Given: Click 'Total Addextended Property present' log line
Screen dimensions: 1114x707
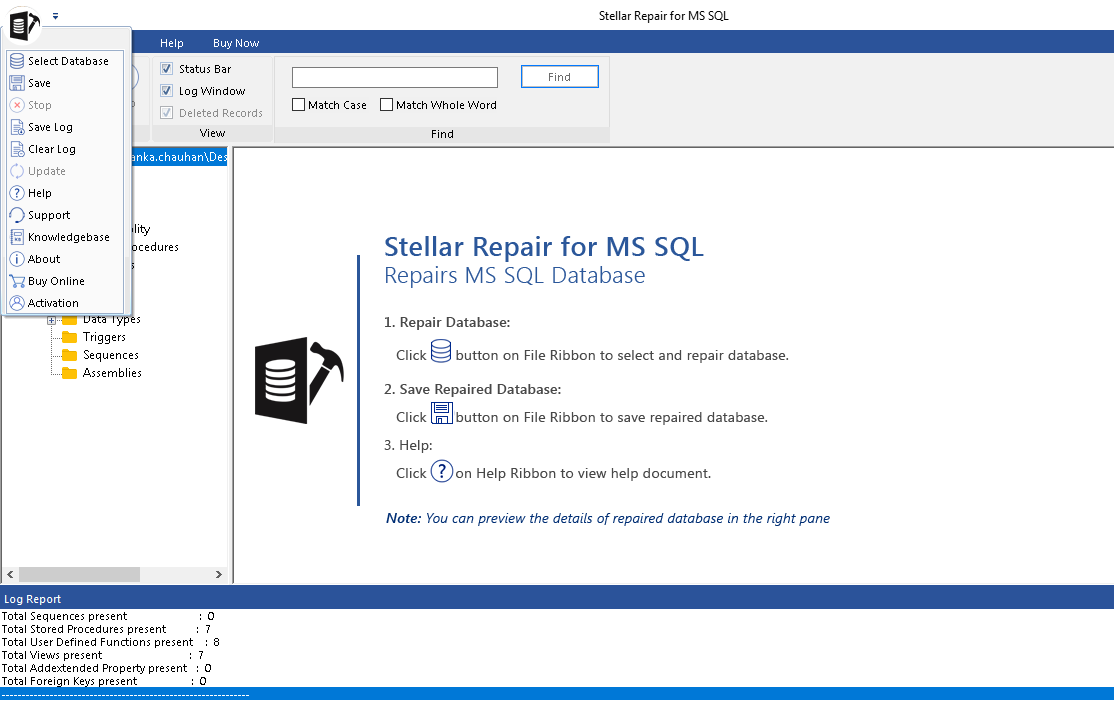Looking at the screenshot, I should 106,668.
